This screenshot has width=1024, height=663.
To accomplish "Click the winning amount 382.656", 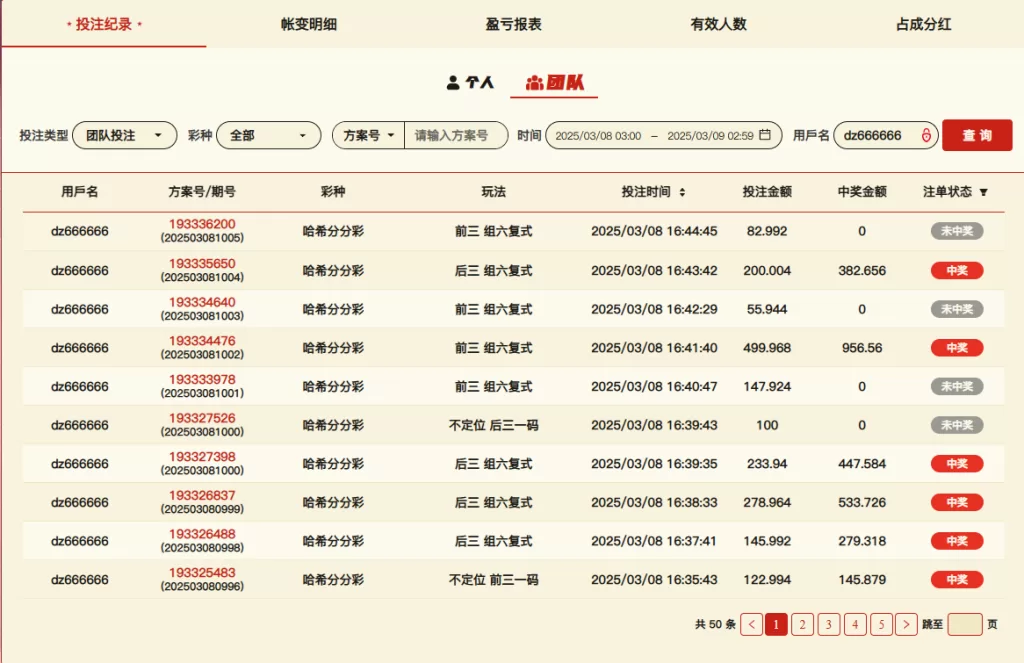I will [862, 270].
